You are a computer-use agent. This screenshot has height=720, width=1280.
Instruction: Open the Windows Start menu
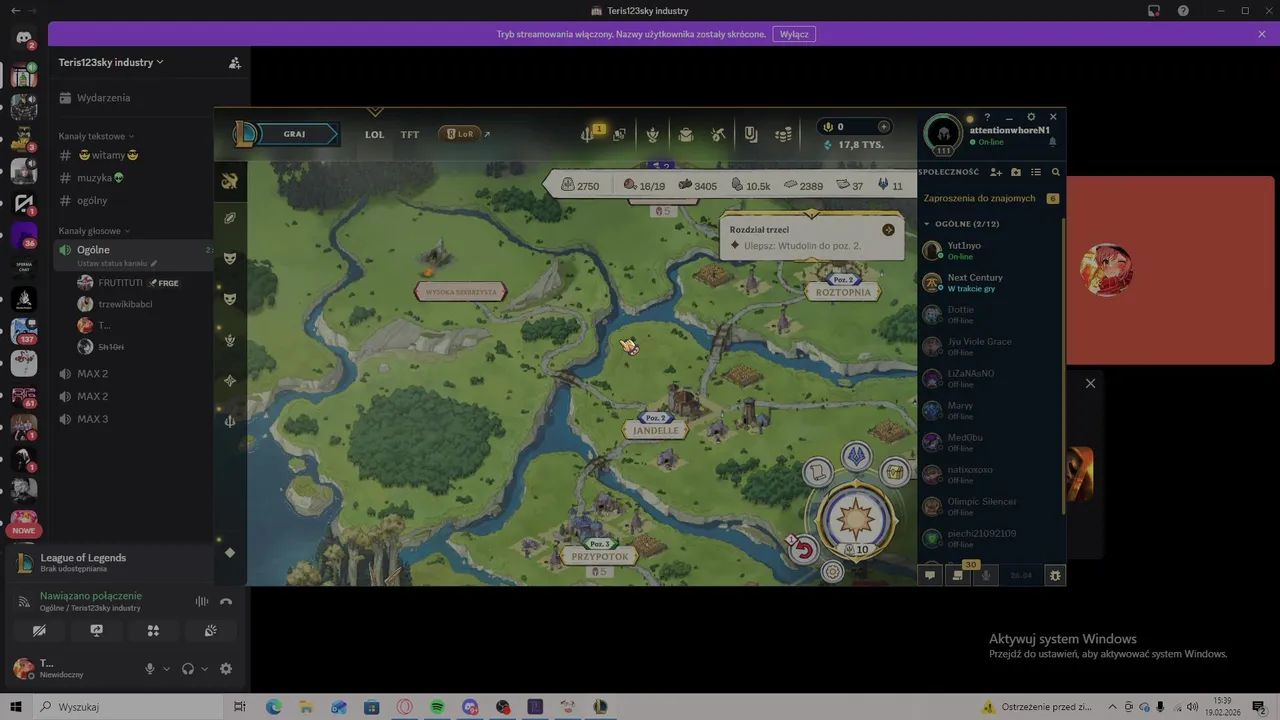pos(16,707)
